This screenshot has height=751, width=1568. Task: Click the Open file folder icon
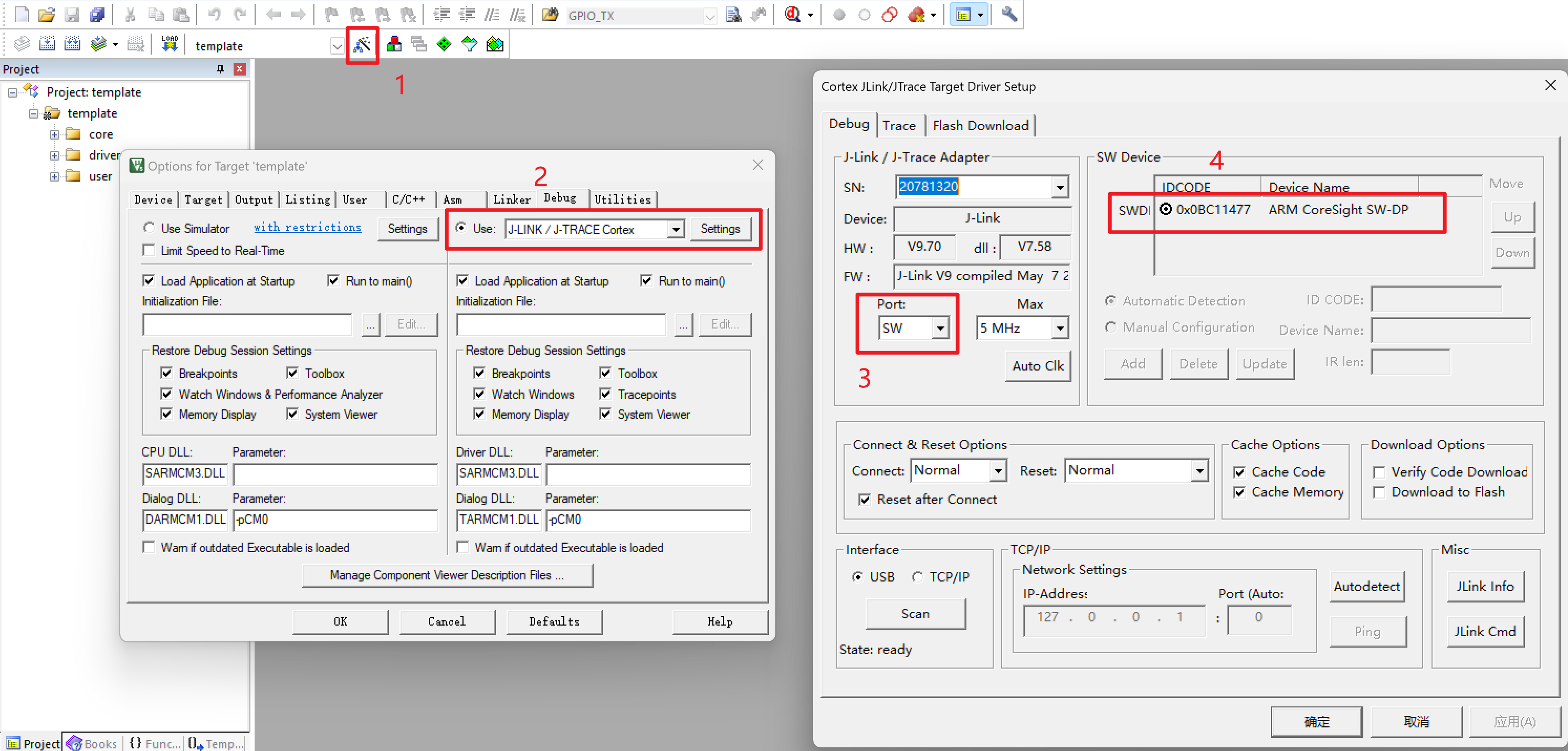[47, 15]
